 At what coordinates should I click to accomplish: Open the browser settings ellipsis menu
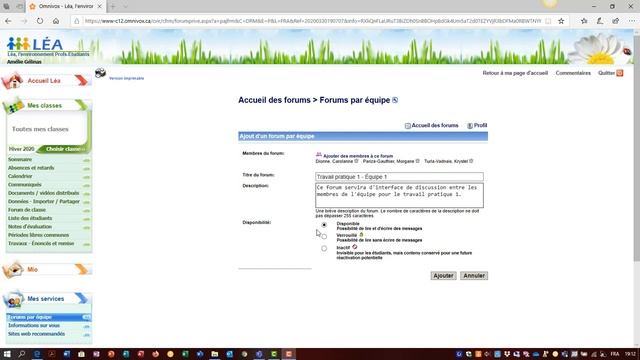pyautogui.click(x=631, y=21)
